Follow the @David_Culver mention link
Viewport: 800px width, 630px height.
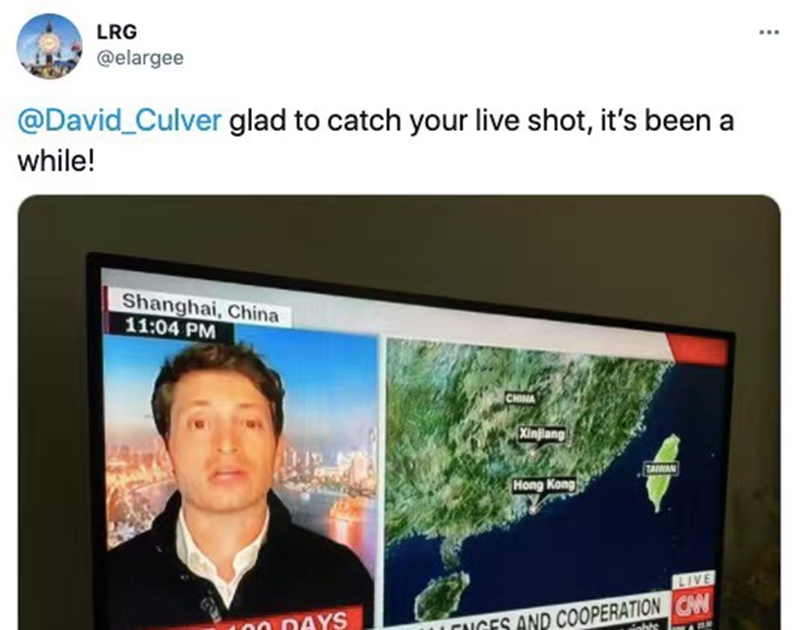click(120, 121)
